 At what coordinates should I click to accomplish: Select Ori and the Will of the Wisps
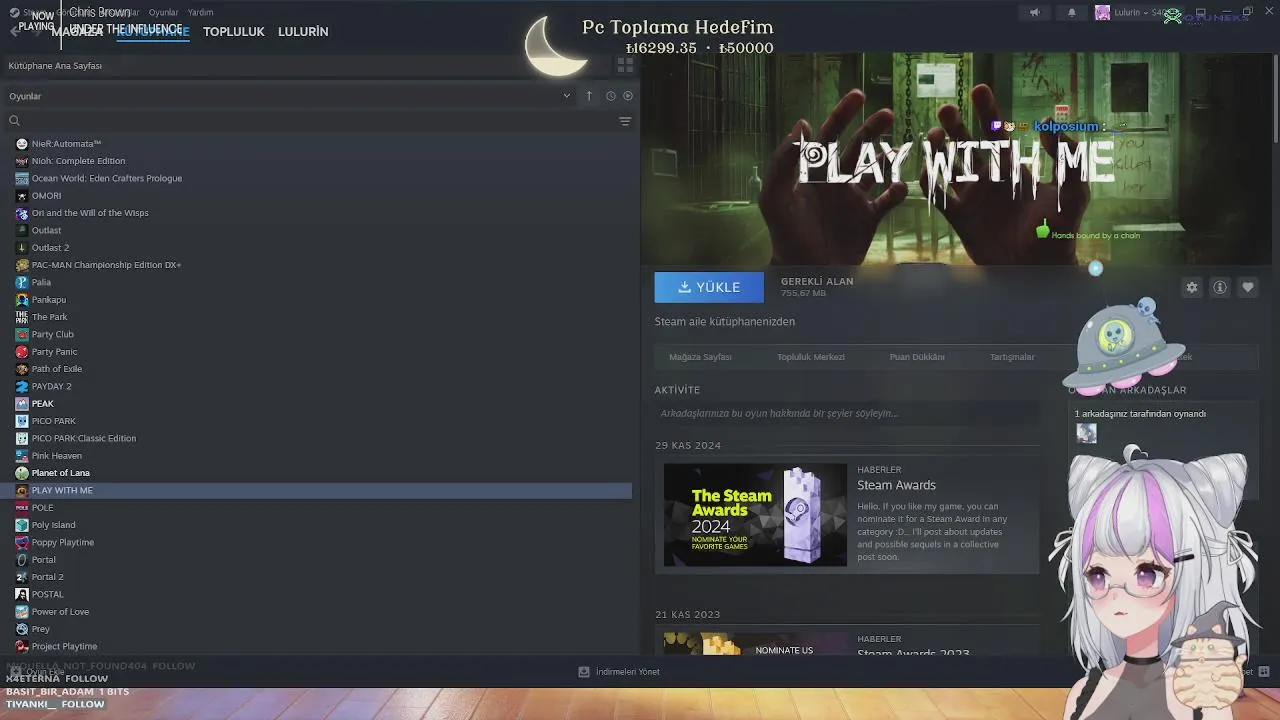coord(90,213)
